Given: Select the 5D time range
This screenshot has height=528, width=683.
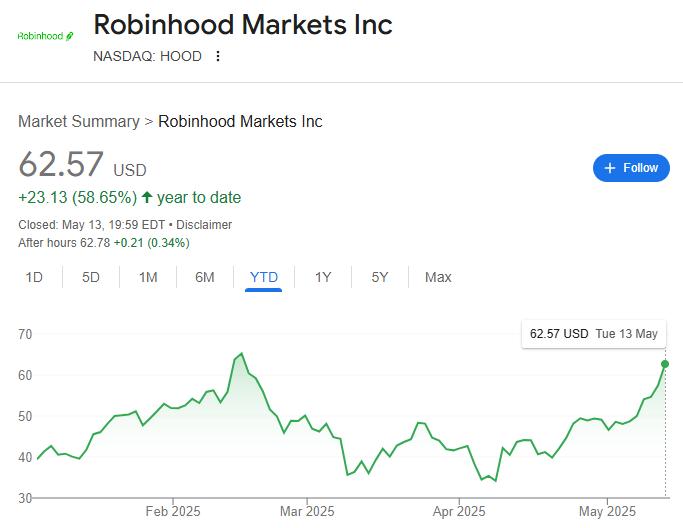Looking at the screenshot, I should click(91, 277).
